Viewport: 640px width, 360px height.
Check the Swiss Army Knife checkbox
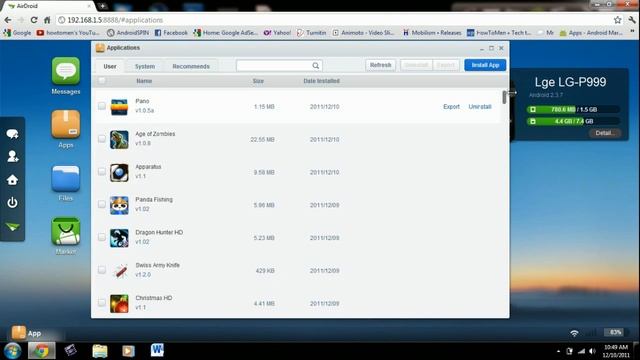[102, 270]
